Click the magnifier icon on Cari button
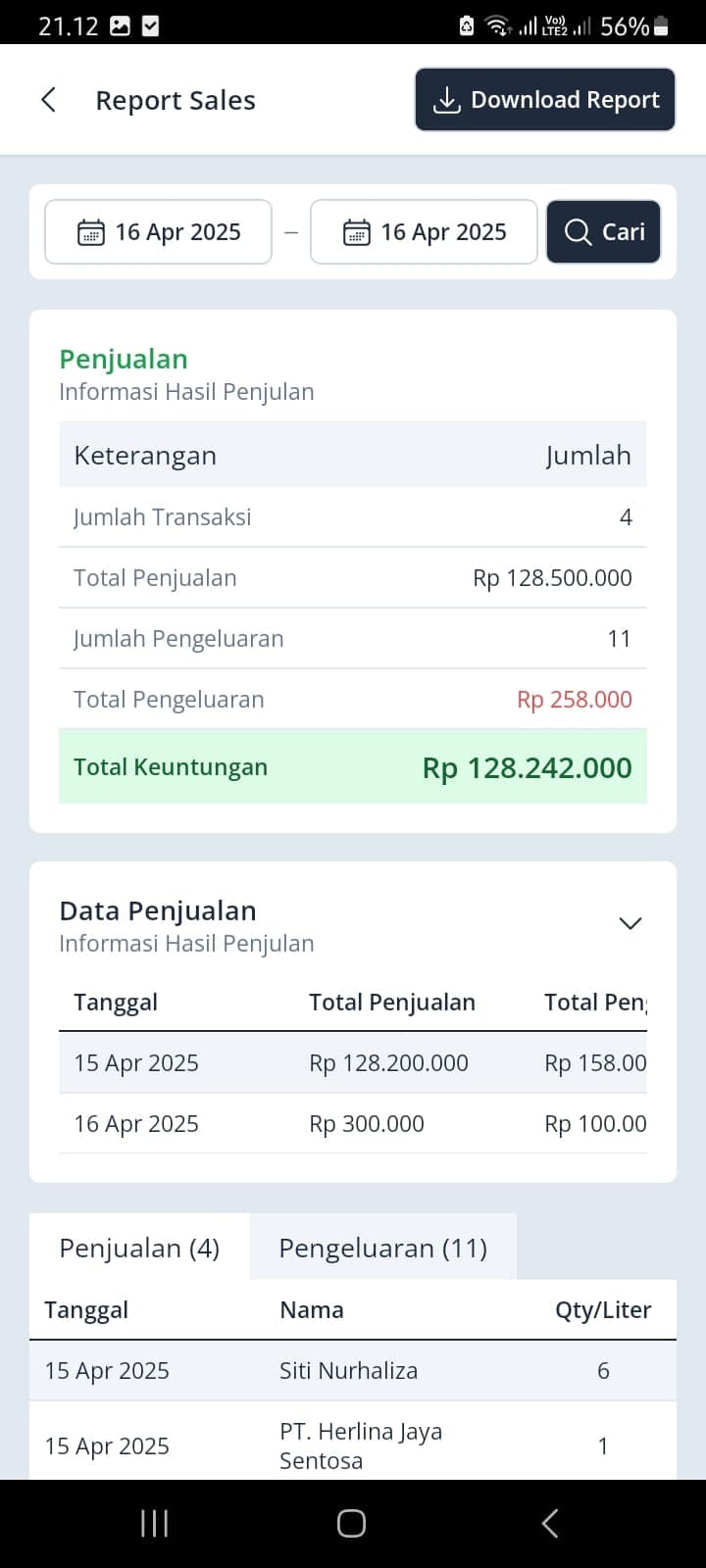The image size is (706, 1568). point(579,232)
